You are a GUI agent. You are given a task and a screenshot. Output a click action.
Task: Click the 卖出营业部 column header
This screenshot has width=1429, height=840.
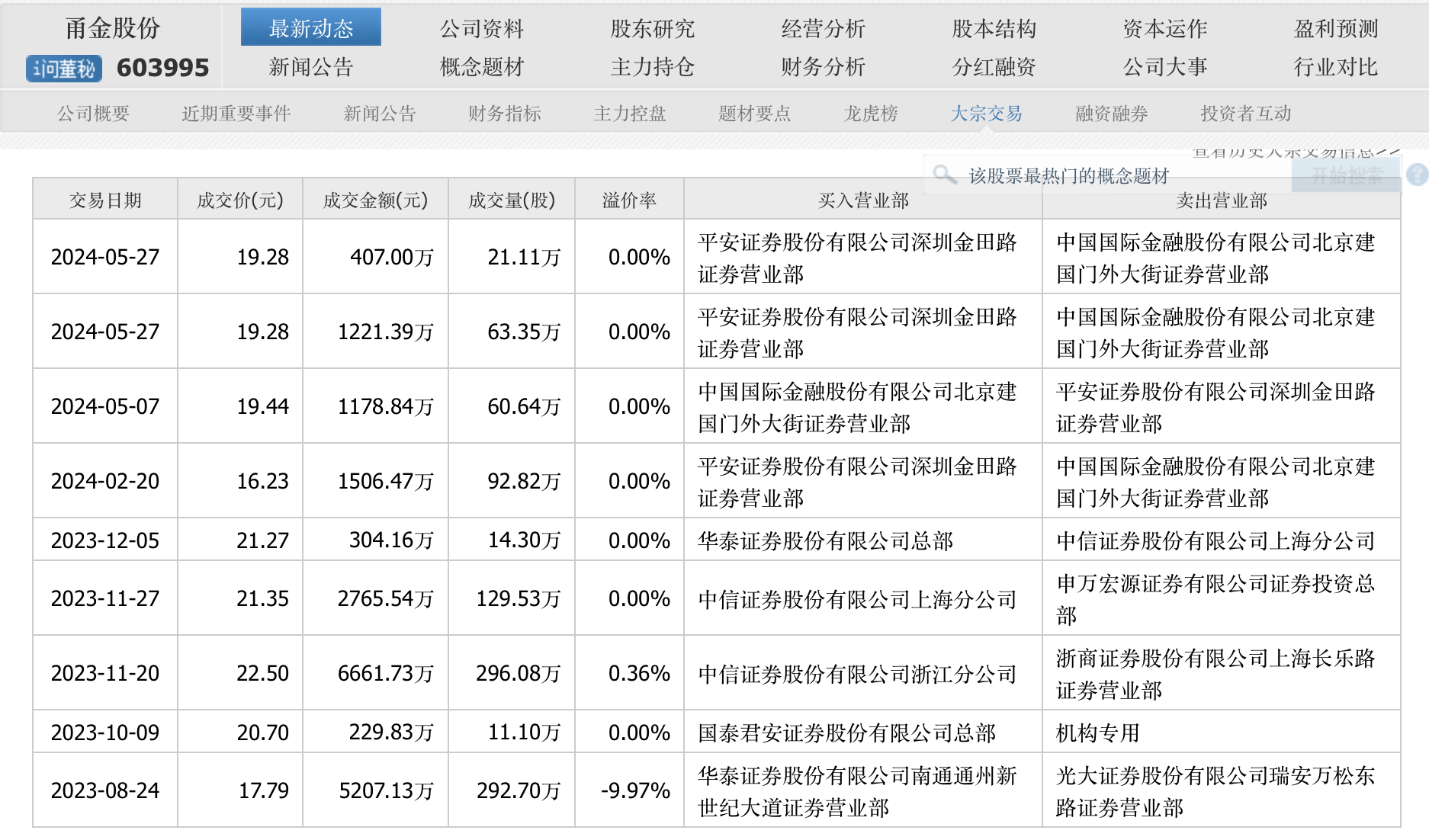(x=1222, y=200)
